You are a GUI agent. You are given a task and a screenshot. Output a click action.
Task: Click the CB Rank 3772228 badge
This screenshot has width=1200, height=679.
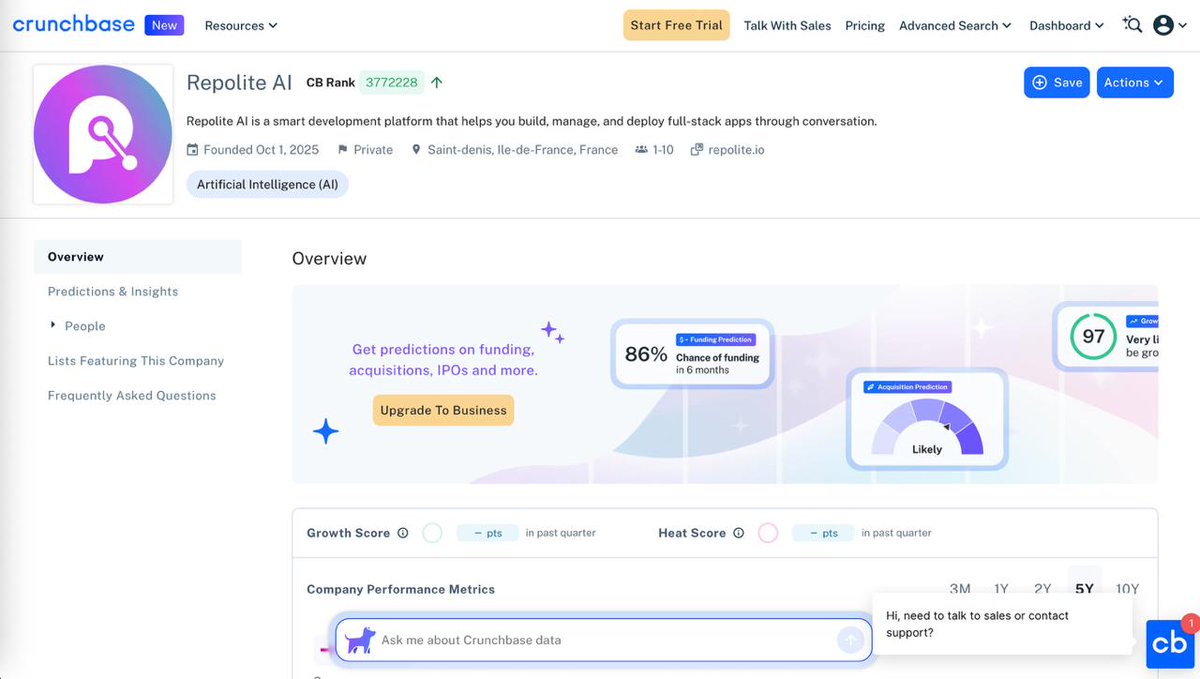392,82
